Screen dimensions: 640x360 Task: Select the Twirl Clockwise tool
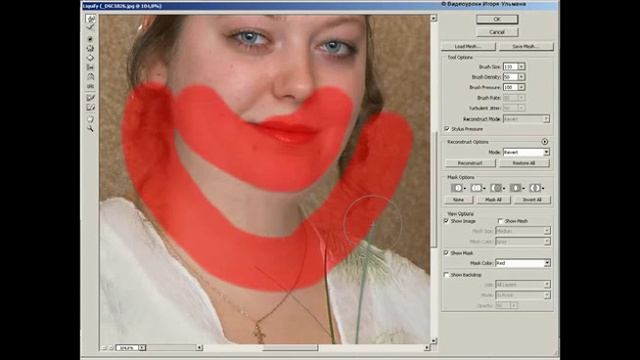coord(90,39)
